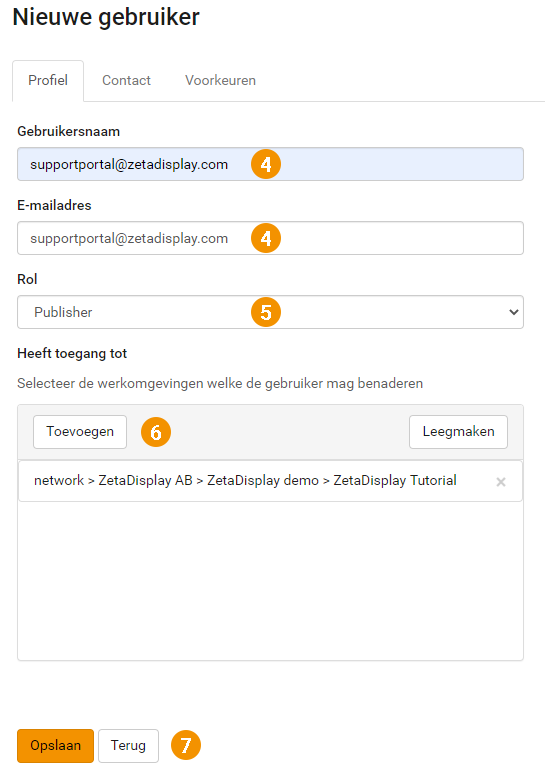Expand the Rol dropdown via its chevron arrow
The height and width of the screenshot is (776, 545).
[x=514, y=312]
